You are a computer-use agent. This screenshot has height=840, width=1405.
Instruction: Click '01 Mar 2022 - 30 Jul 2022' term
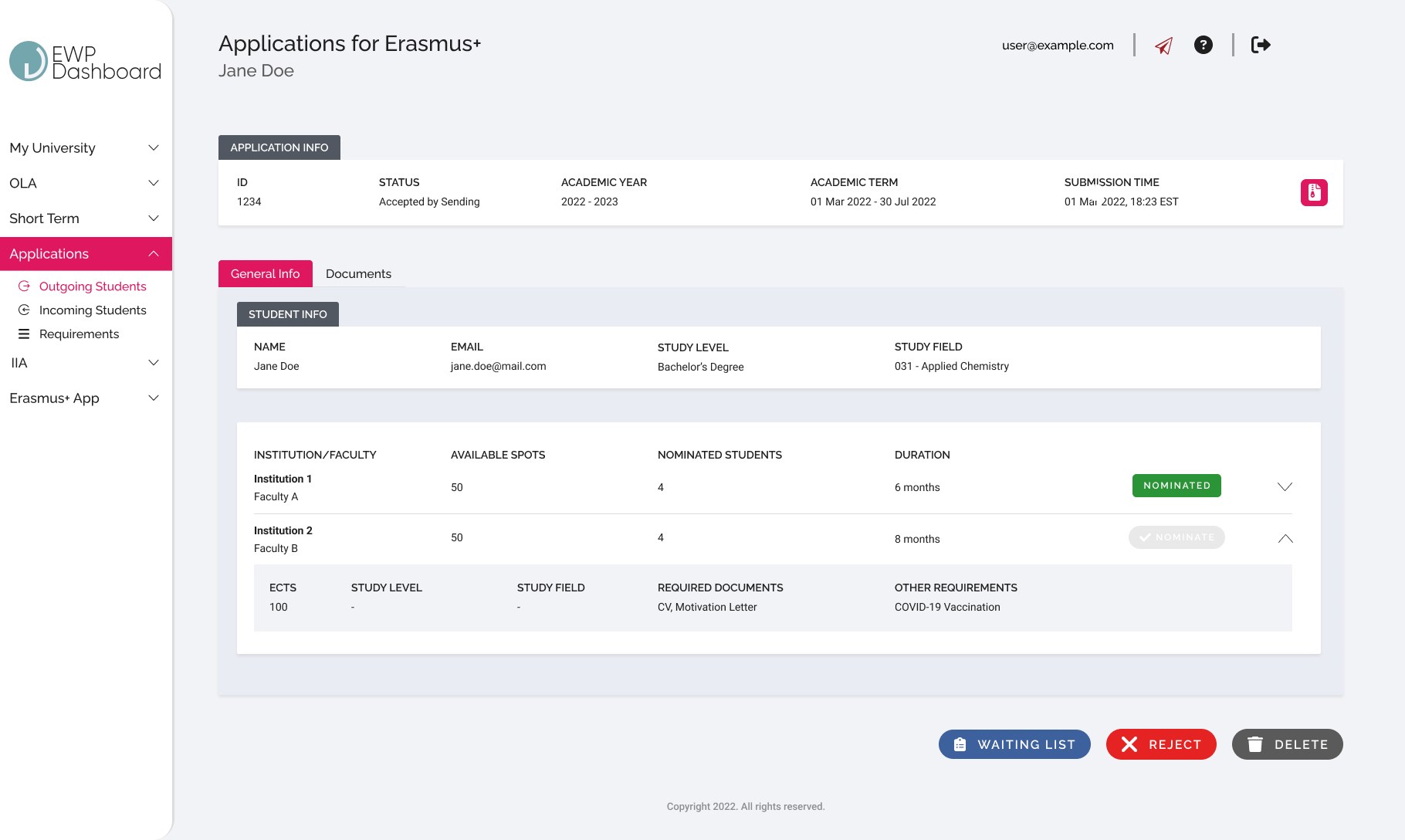click(873, 202)
